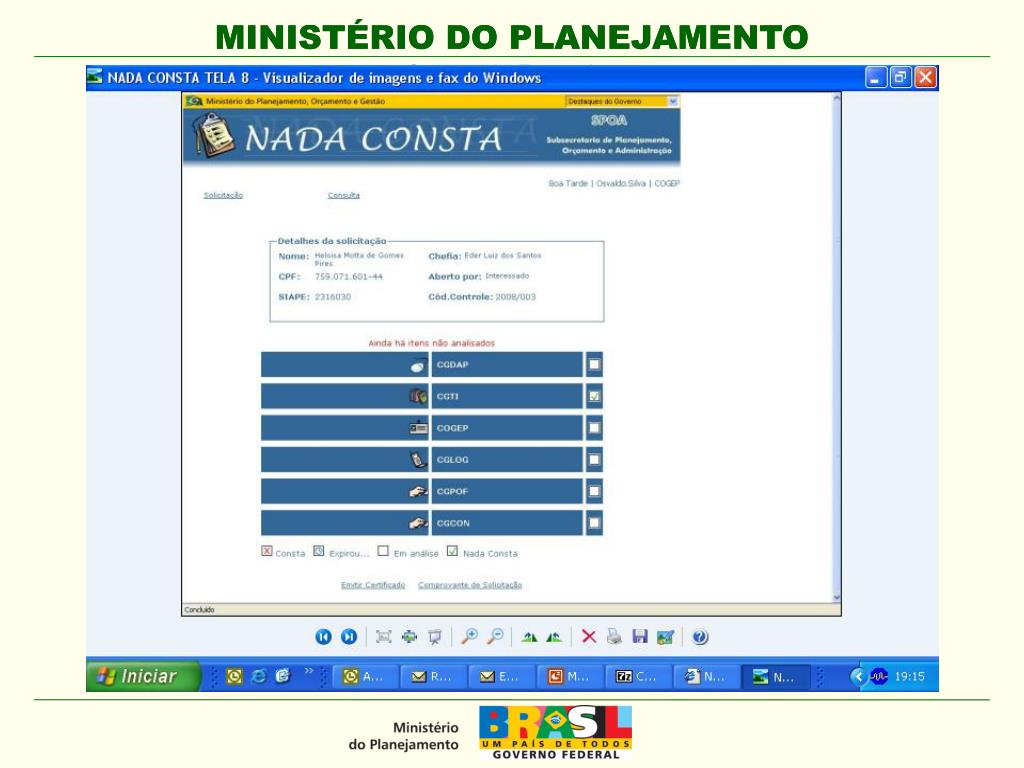Image resolution: width=1024 pixels, height=768 pixels.
Task: Open the Solicitação menu link
Action: click(223, 195)
